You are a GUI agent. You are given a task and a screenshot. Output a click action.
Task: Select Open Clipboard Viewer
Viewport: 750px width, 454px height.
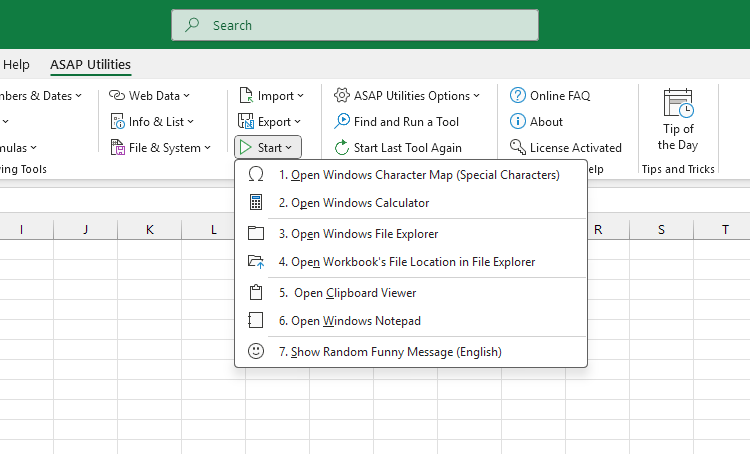point(411,293)
